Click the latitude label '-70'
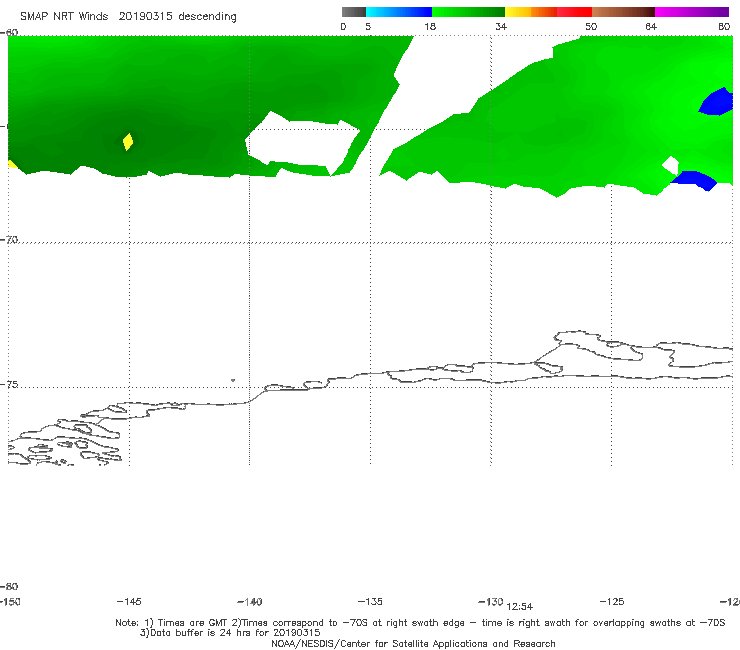The width and height of the screenshot is (740, 650). coord(9,240)
